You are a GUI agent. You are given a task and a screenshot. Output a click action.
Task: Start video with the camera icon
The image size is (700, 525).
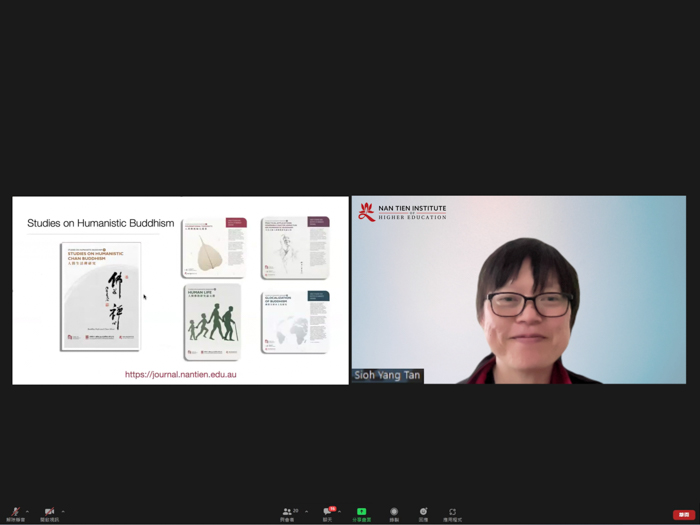(x=49, y=512)
